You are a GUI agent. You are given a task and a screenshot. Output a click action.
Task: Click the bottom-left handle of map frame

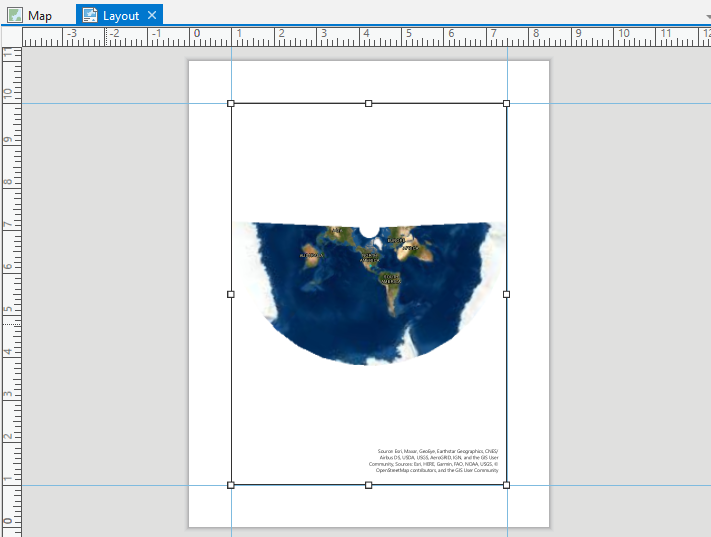[x=231, y=485]
